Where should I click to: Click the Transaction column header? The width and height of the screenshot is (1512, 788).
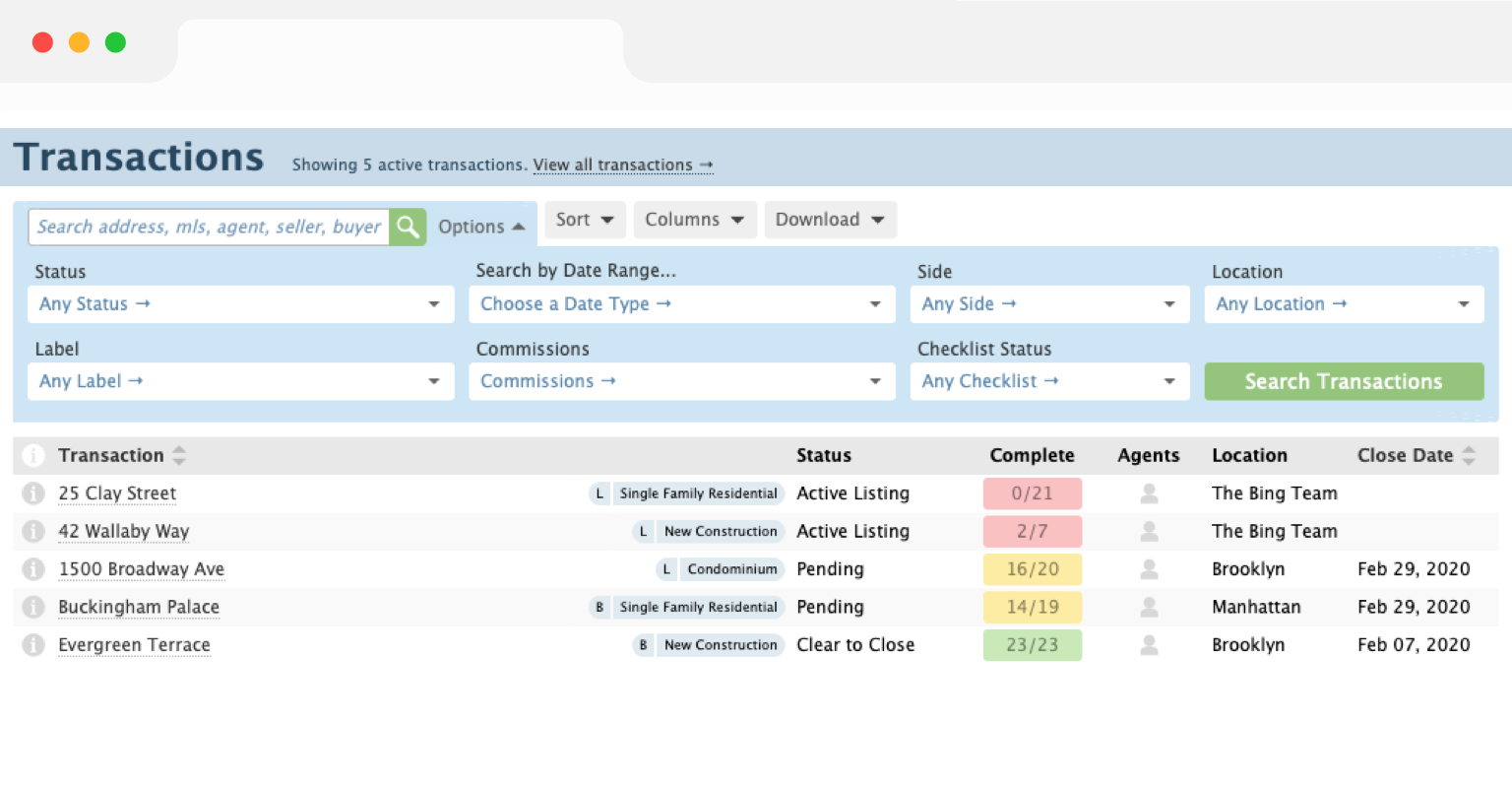(111, 455)
